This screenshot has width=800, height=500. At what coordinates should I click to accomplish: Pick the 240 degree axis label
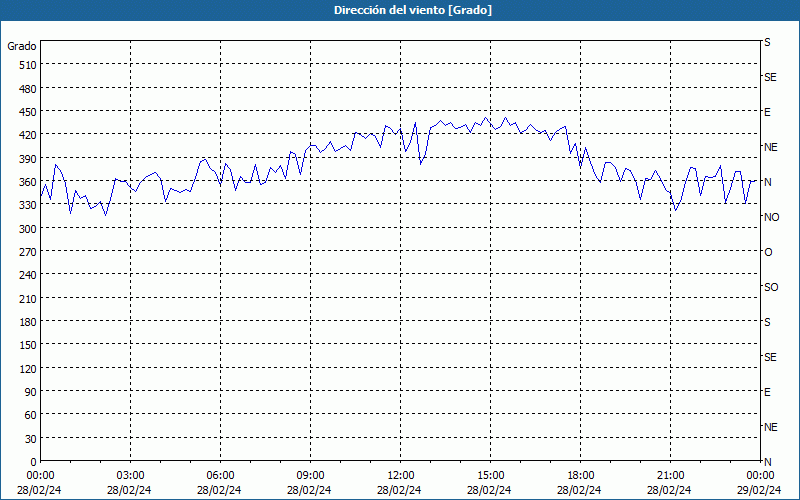(x=28, y=276)
